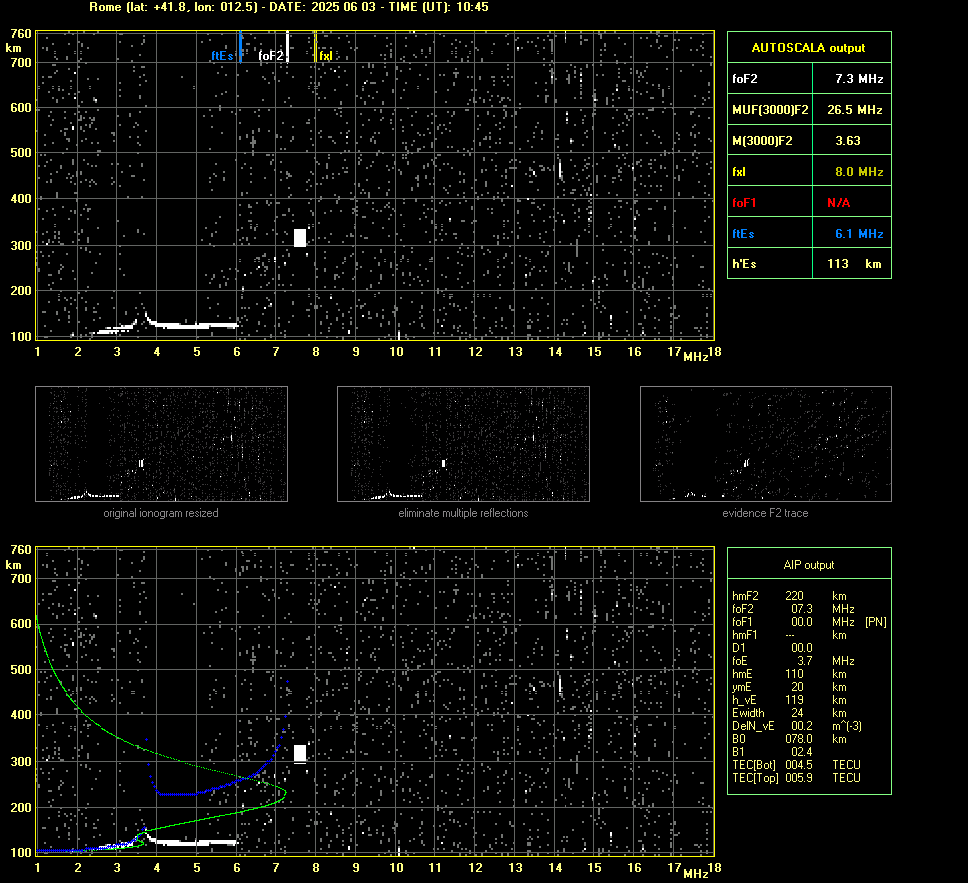This screenshot has width=968, height=883.
Task: Click the white foF2 marker in top ionogram
Action: 287,46
